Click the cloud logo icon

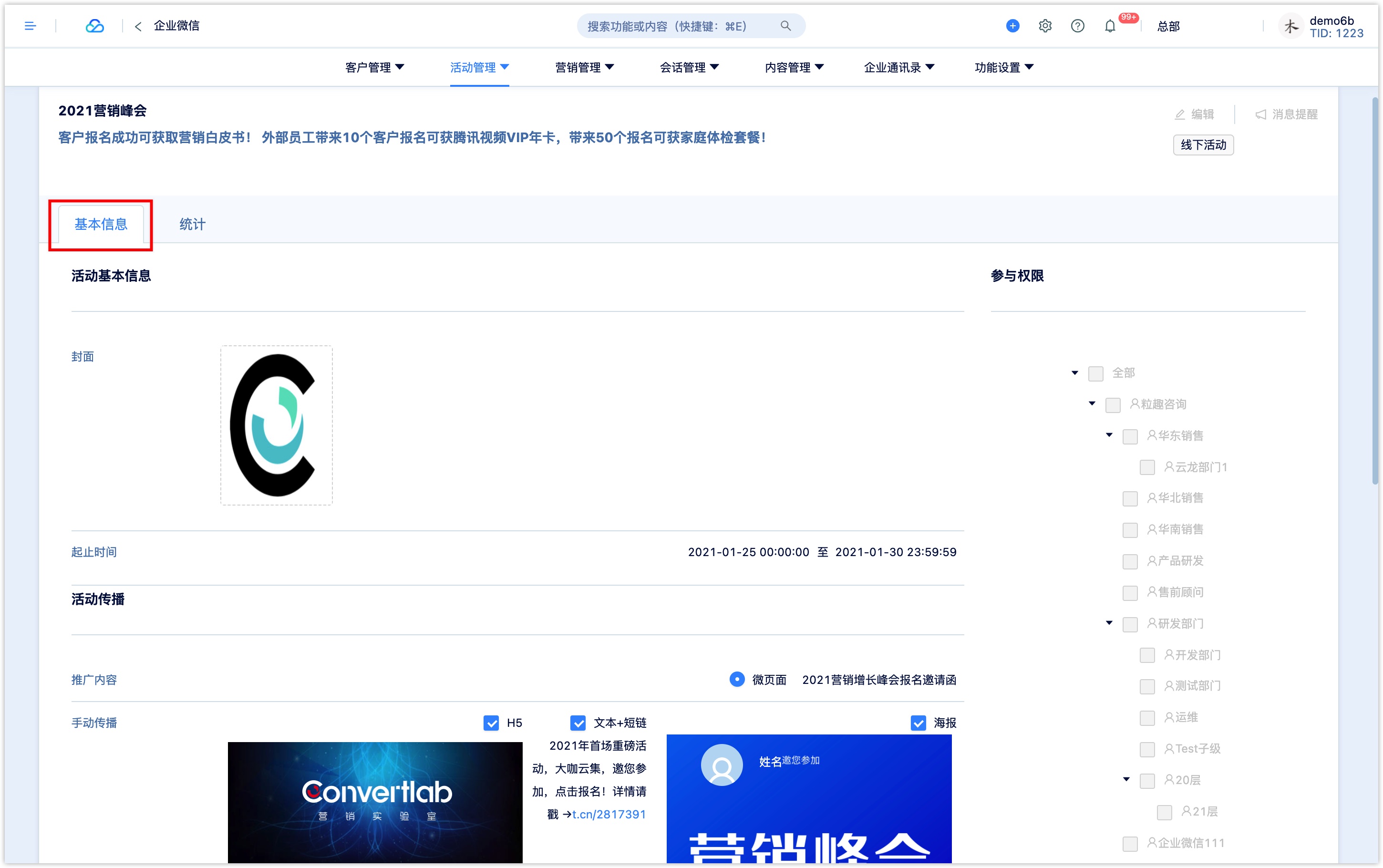(95, 26)
